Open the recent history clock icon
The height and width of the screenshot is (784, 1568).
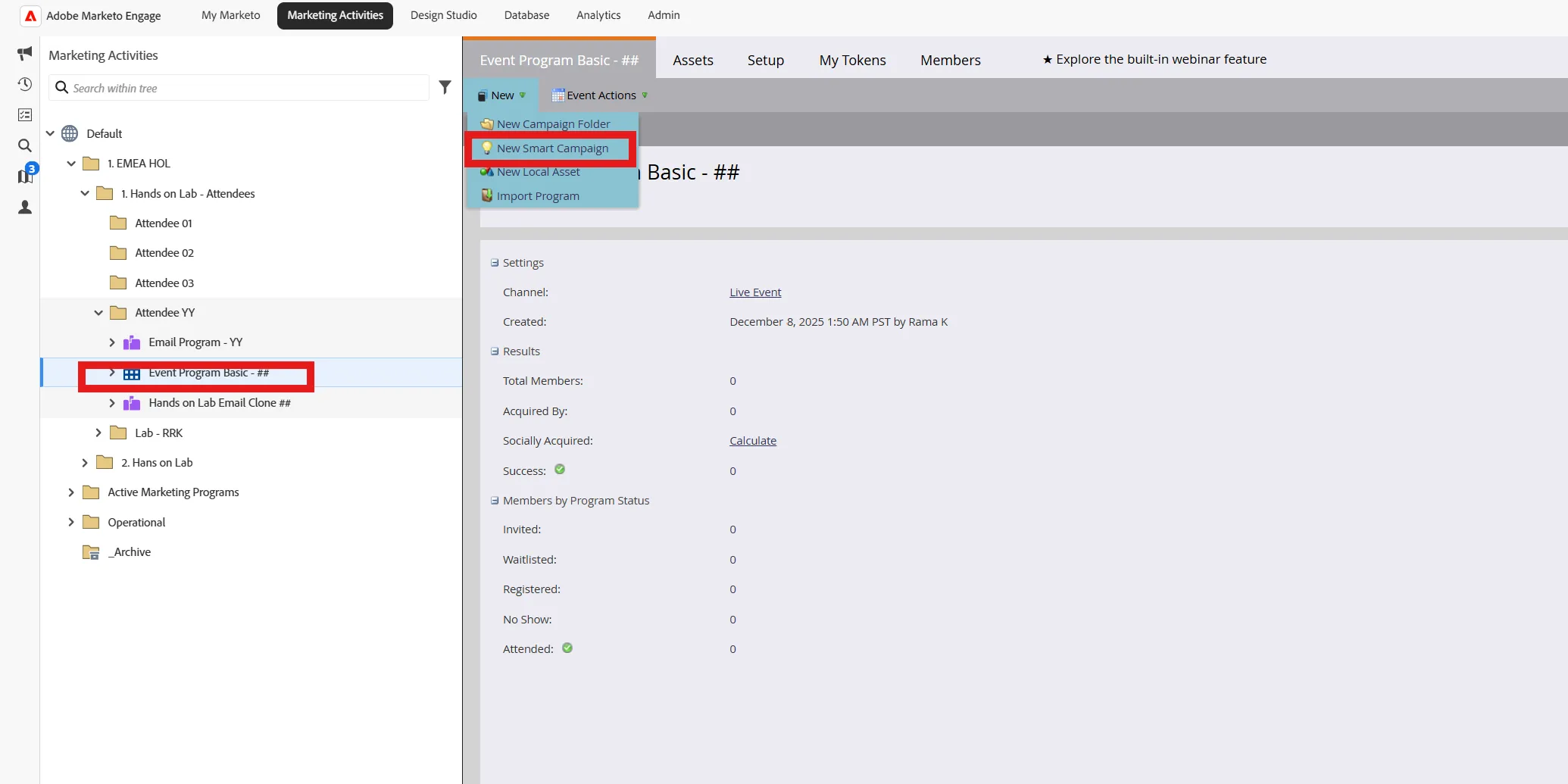[x=25, y=84]
